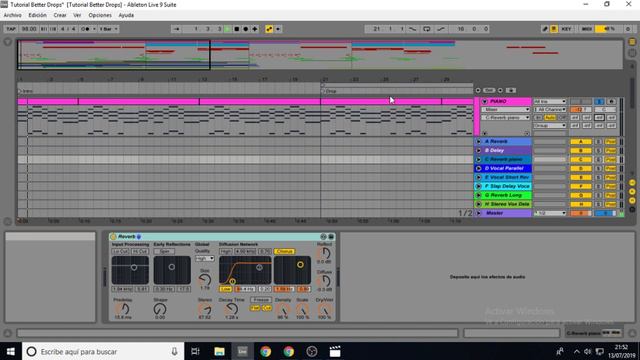
Task: Select the E Vocal Short Rev track
Action: pyautogui.click(x=507, y=177)
